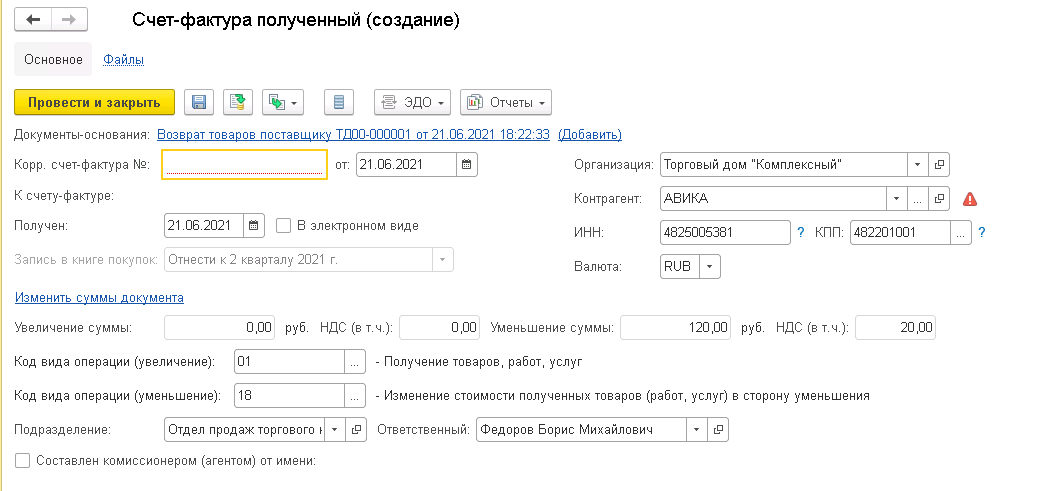The width and height of the screenshot is (1049, 491).
Task: Click code field containing 01
Action: (x=290, y=362)
